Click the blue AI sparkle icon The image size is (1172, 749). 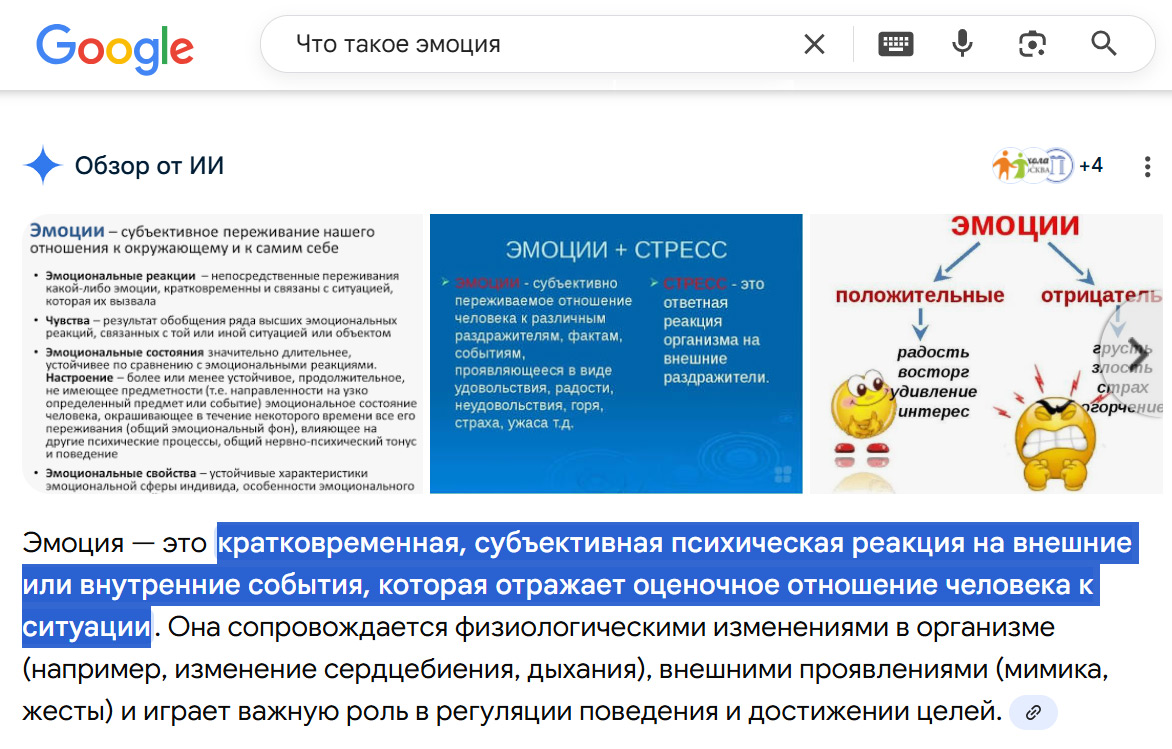(43, 166)
